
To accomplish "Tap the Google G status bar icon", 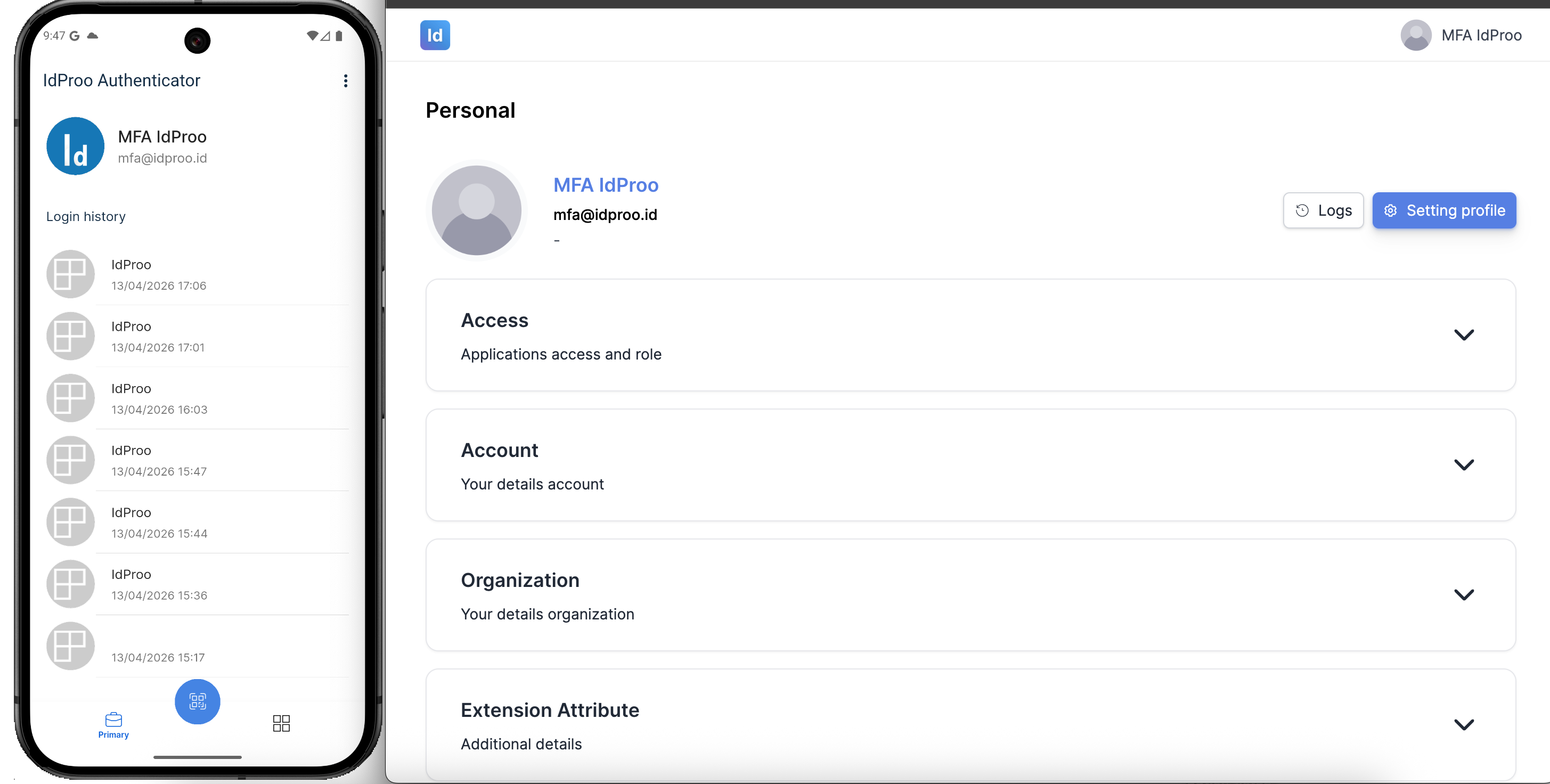I will [75, 36].
